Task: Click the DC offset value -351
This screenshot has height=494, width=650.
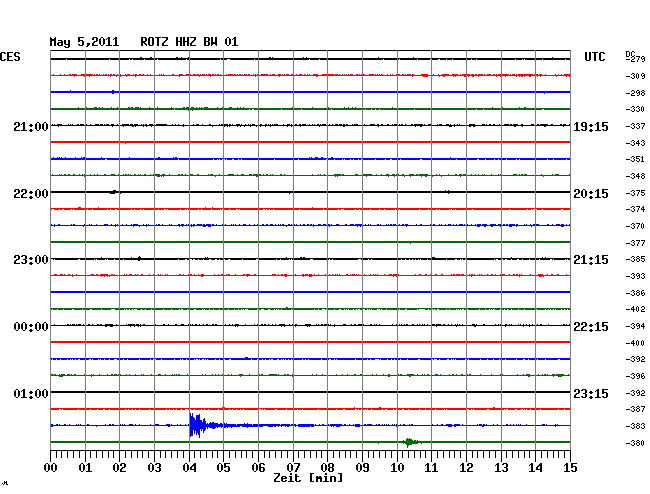Action: pyautogui.click(x=635, y=159)
